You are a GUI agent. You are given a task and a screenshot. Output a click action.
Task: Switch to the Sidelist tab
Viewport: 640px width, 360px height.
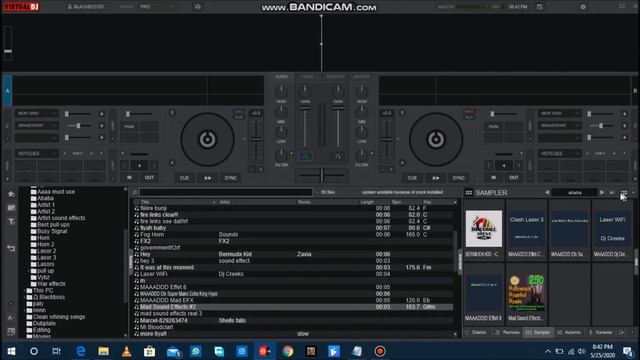(x=476, y=333)
